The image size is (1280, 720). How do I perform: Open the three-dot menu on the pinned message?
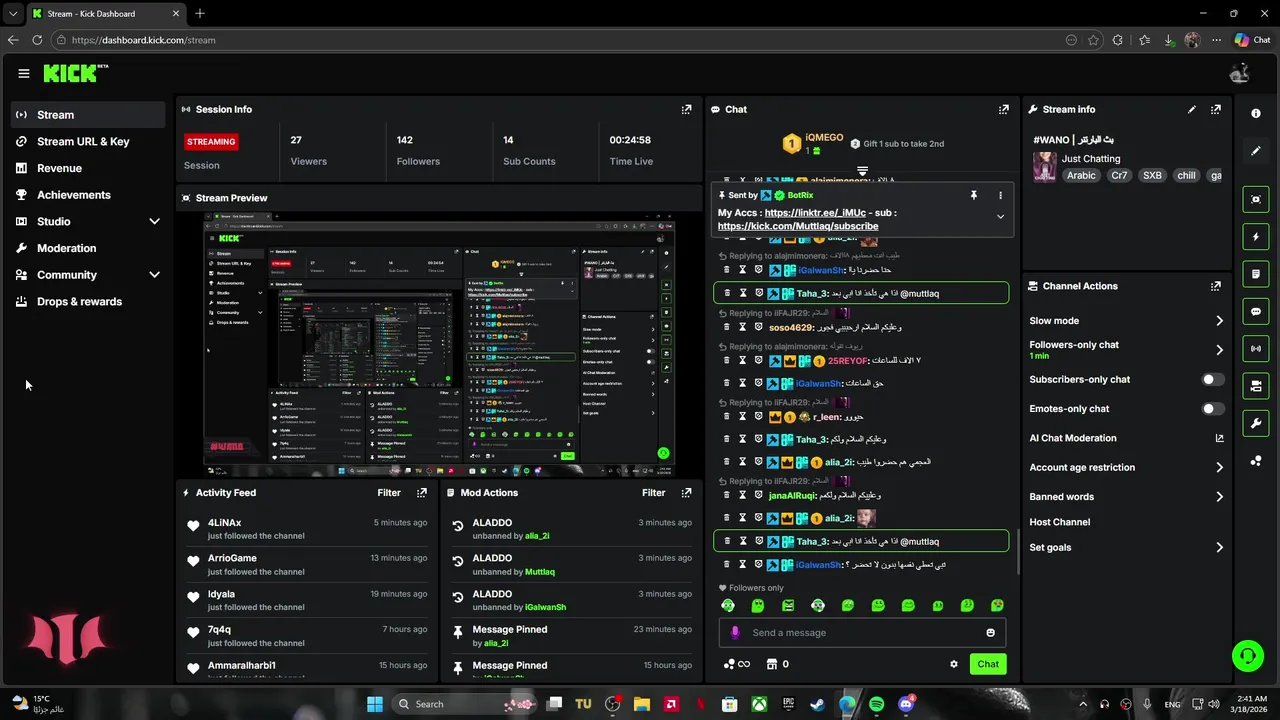(x=1000, y=195)
